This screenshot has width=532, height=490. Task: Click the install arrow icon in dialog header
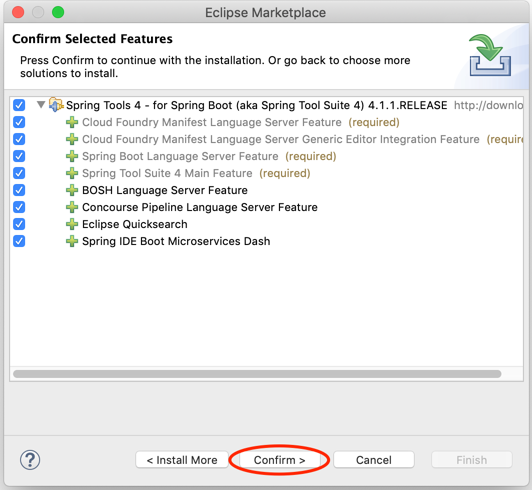pos(490,55)
